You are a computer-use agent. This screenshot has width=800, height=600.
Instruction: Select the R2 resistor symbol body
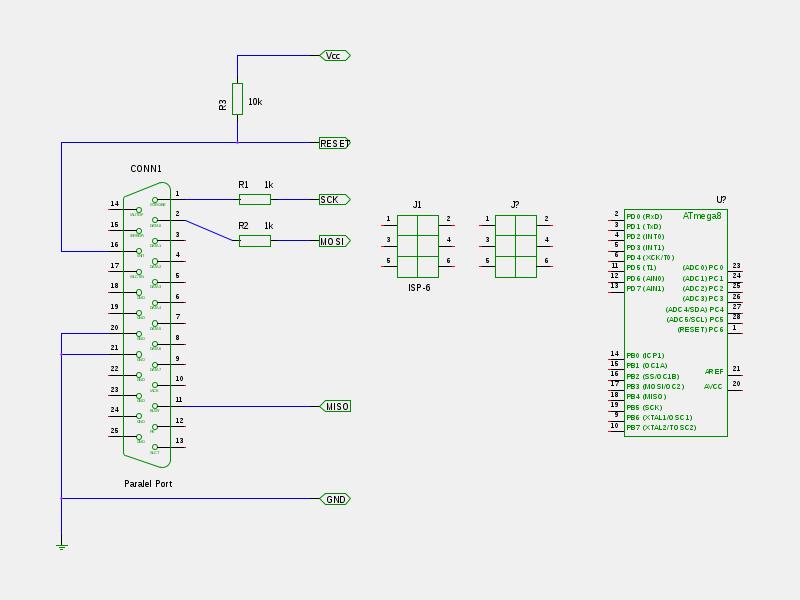tap(255, 241)
